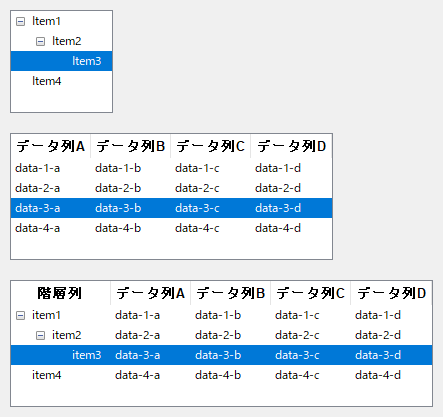Sort by データ列C header in middle table
The height and width of the screenshot is (417, 443).
click(x=211, y=146)
